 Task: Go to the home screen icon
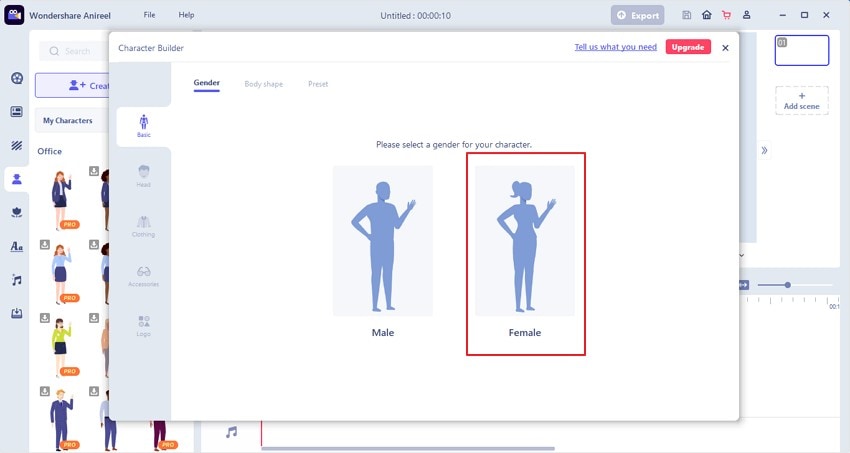[x=706, y=15]
